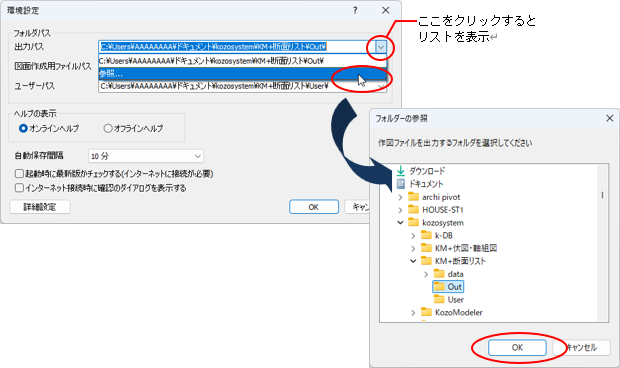Expand the KozoModeler folder

click(x=413, y=313)
